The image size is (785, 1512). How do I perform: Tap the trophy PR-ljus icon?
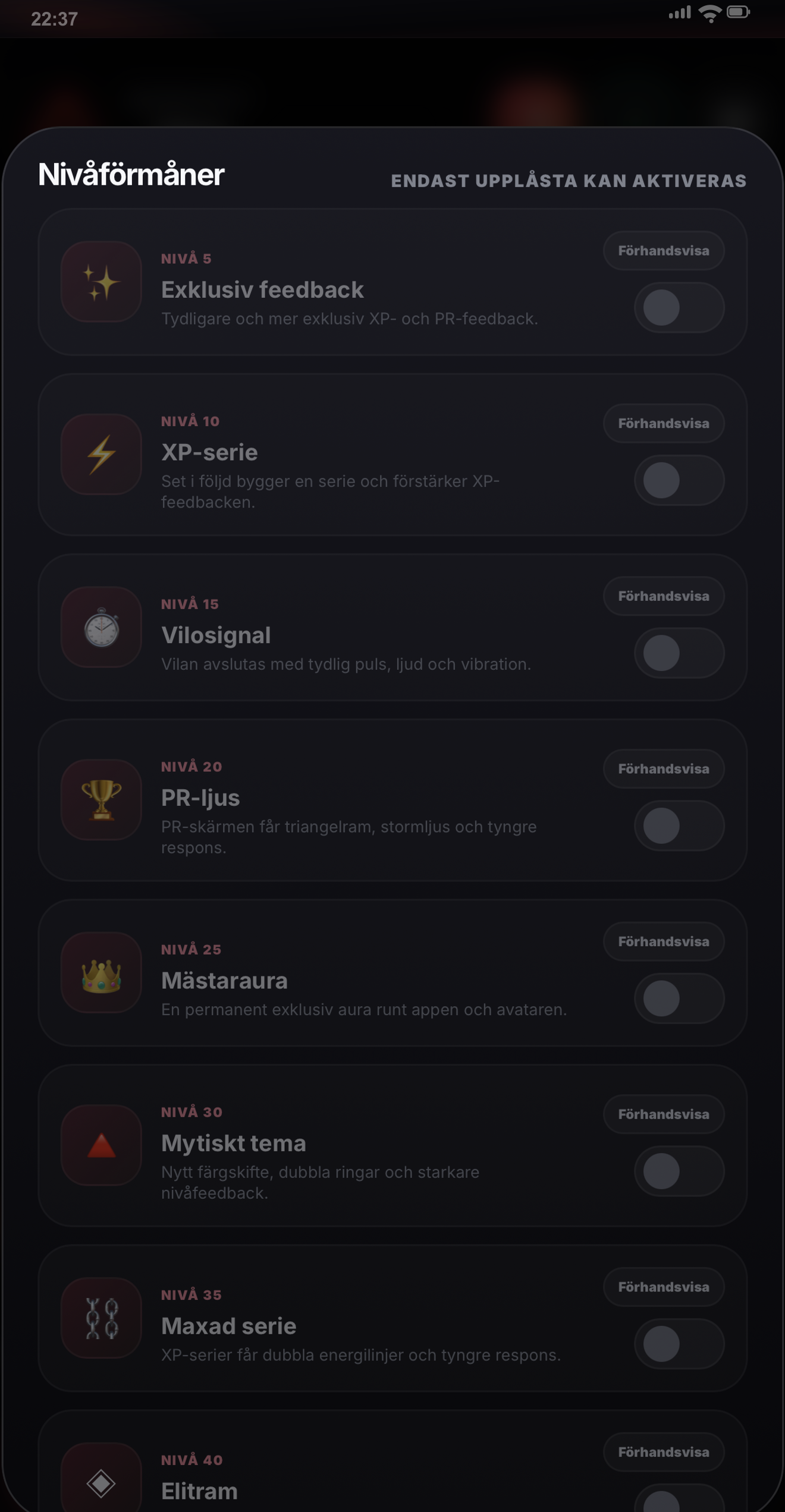click(x=102, y=800)
